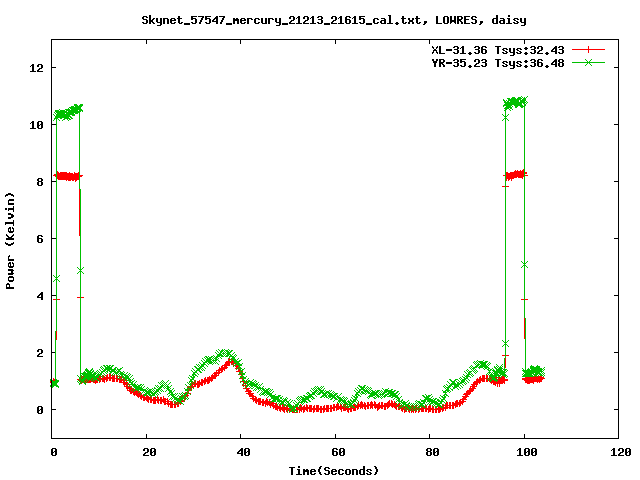Click the 120 tick label on time axis

pos(618,451)
